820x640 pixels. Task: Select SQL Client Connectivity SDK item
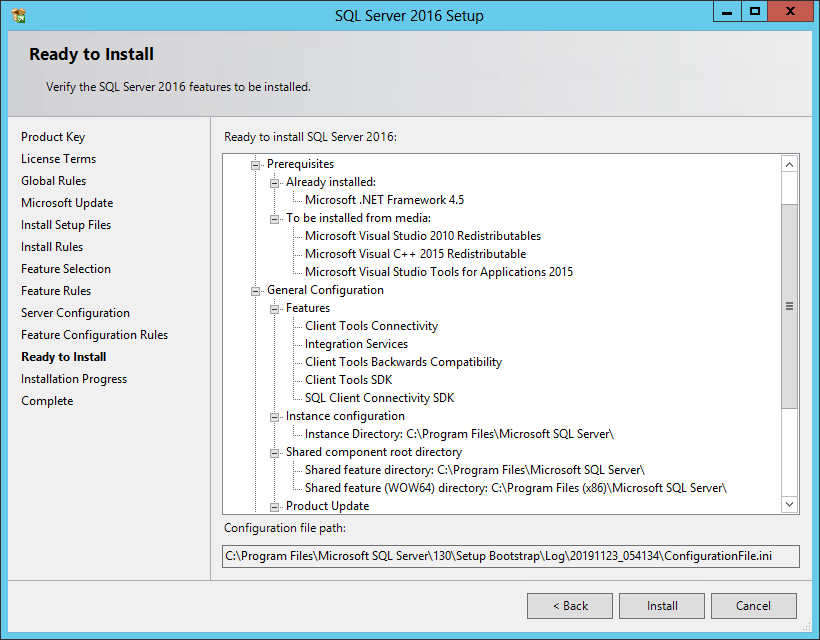point(380,398)
